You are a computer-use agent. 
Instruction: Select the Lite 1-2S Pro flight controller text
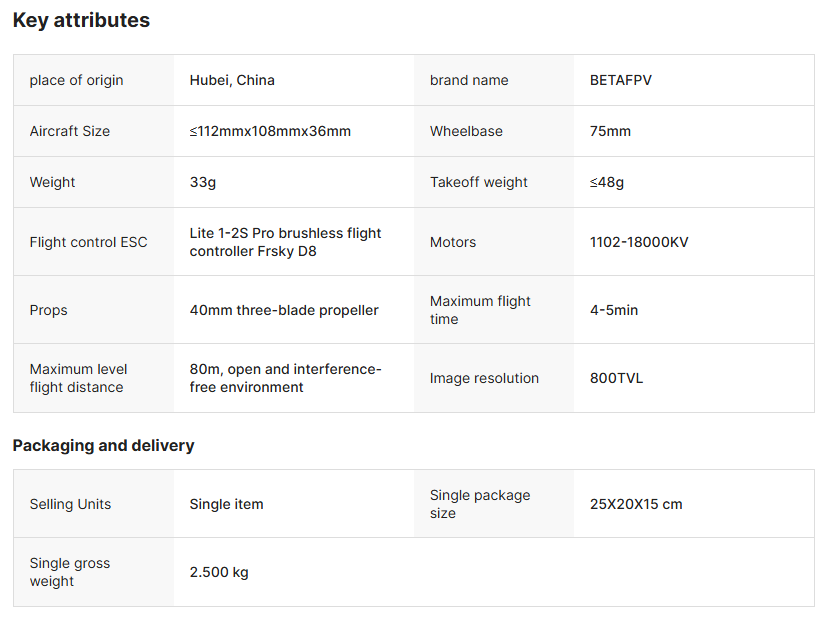coord(285,242)
